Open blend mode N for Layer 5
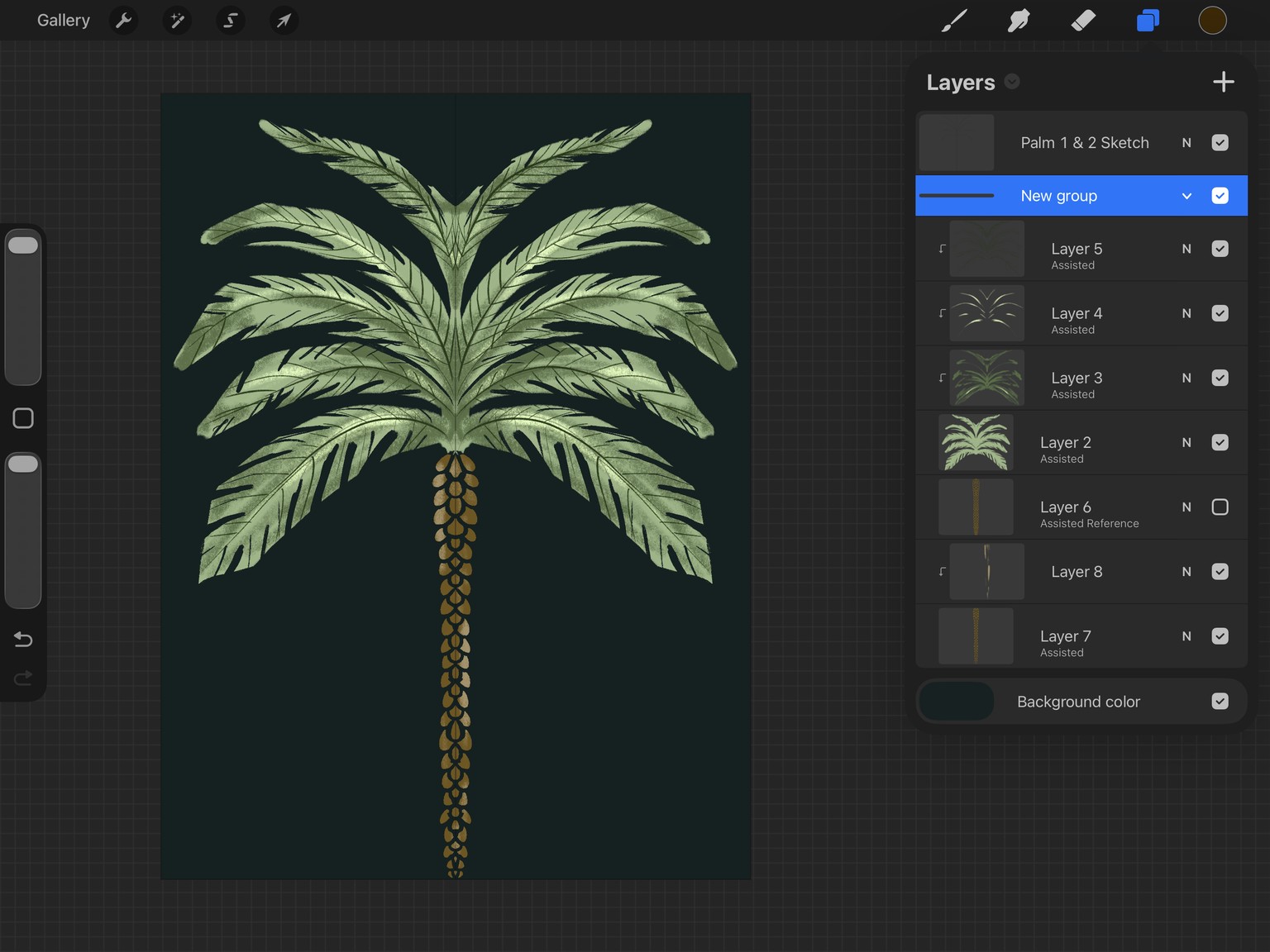The width and height of the screenshot is (1270, 952). 1186,249
